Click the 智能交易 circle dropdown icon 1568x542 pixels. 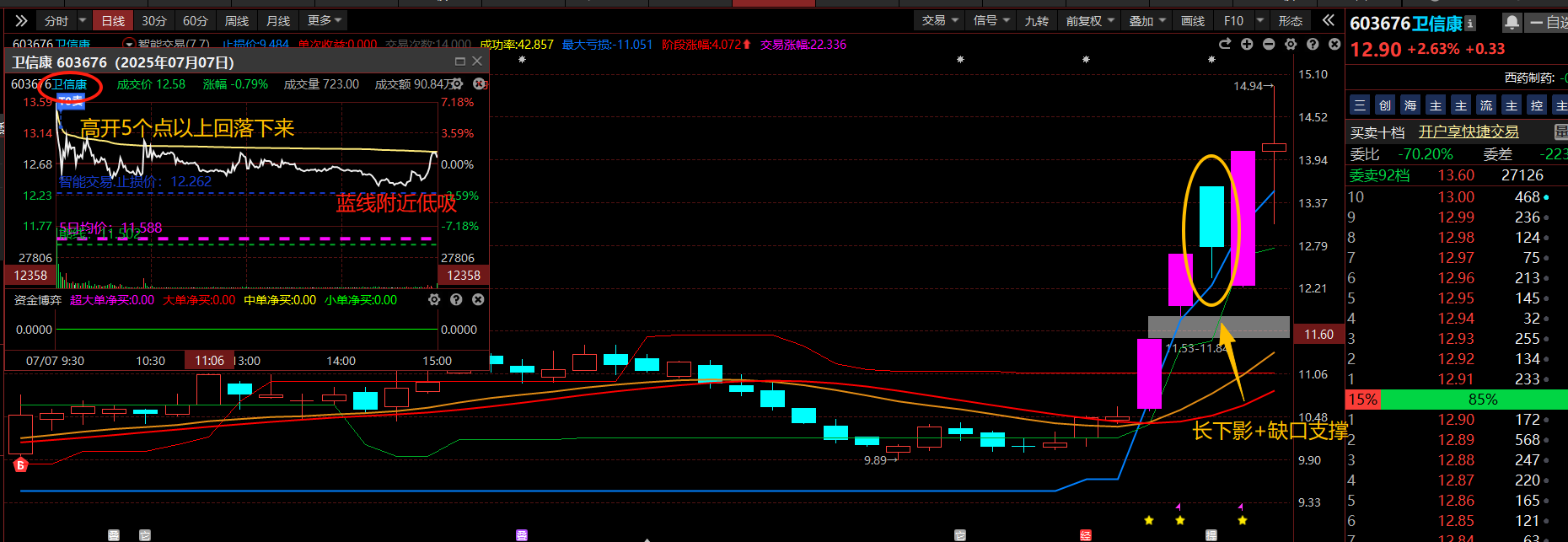click(x=129, y=44)
